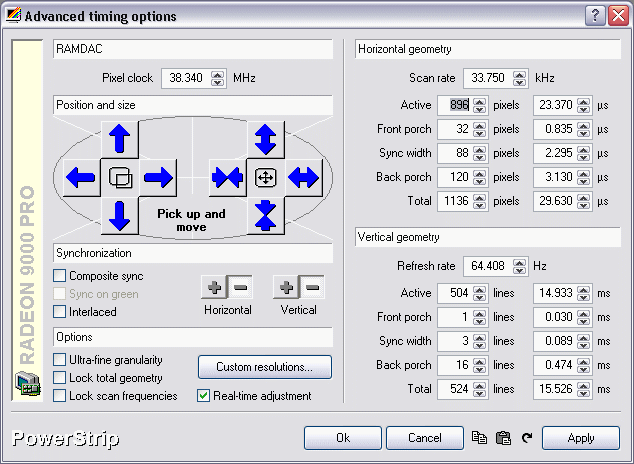This screenshot has height=464, width=634.
Task: Enable the Composite sync checkbox
Action: pyautogui.click(x=60, y=276)
